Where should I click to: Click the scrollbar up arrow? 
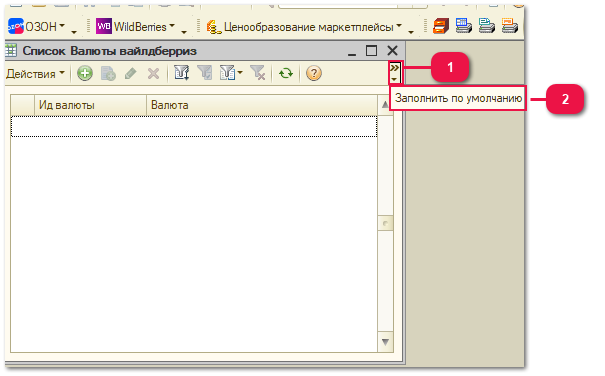[x=385, y=105]
